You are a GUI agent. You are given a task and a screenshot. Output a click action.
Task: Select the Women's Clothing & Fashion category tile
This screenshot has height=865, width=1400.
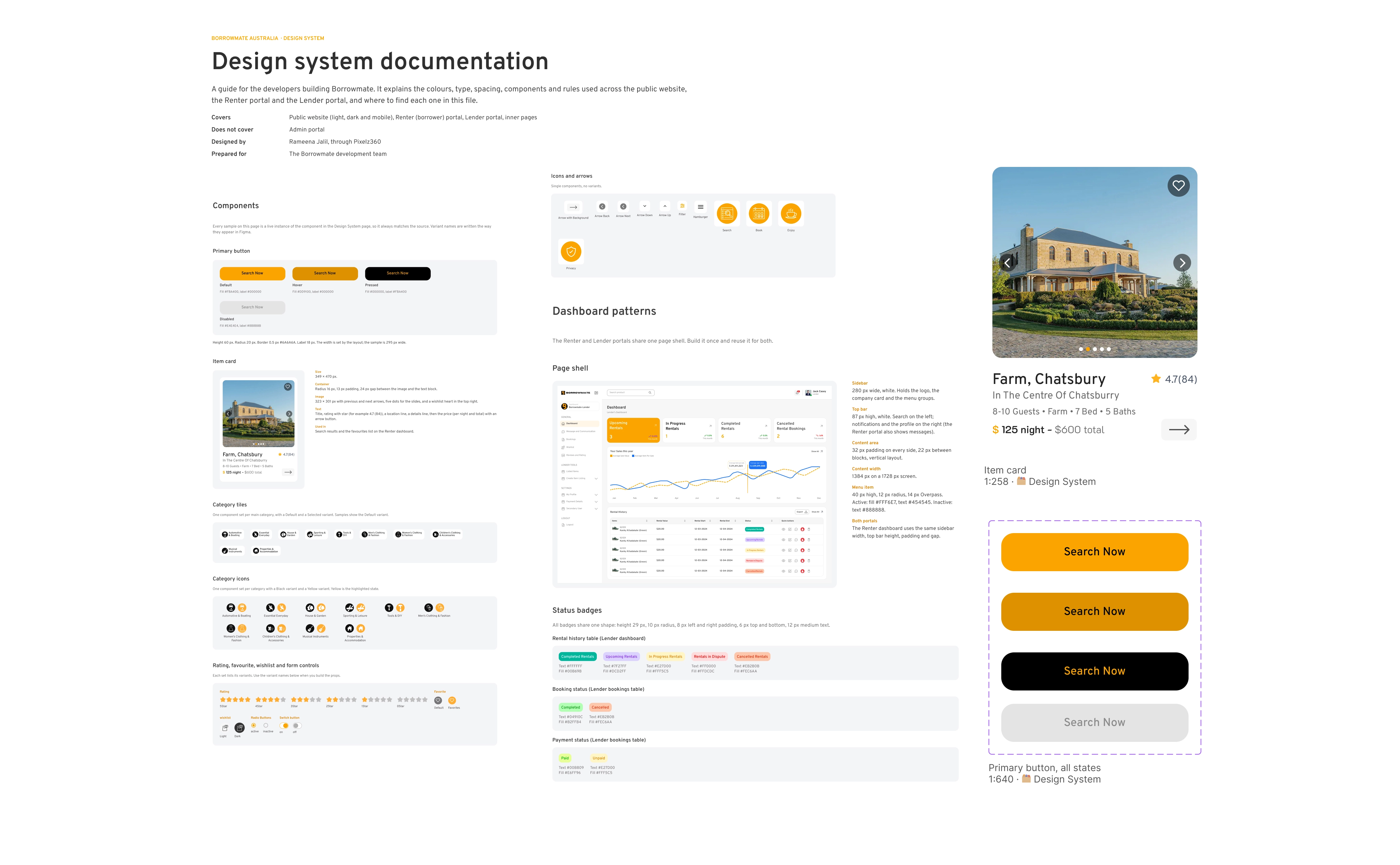point(409,534)
